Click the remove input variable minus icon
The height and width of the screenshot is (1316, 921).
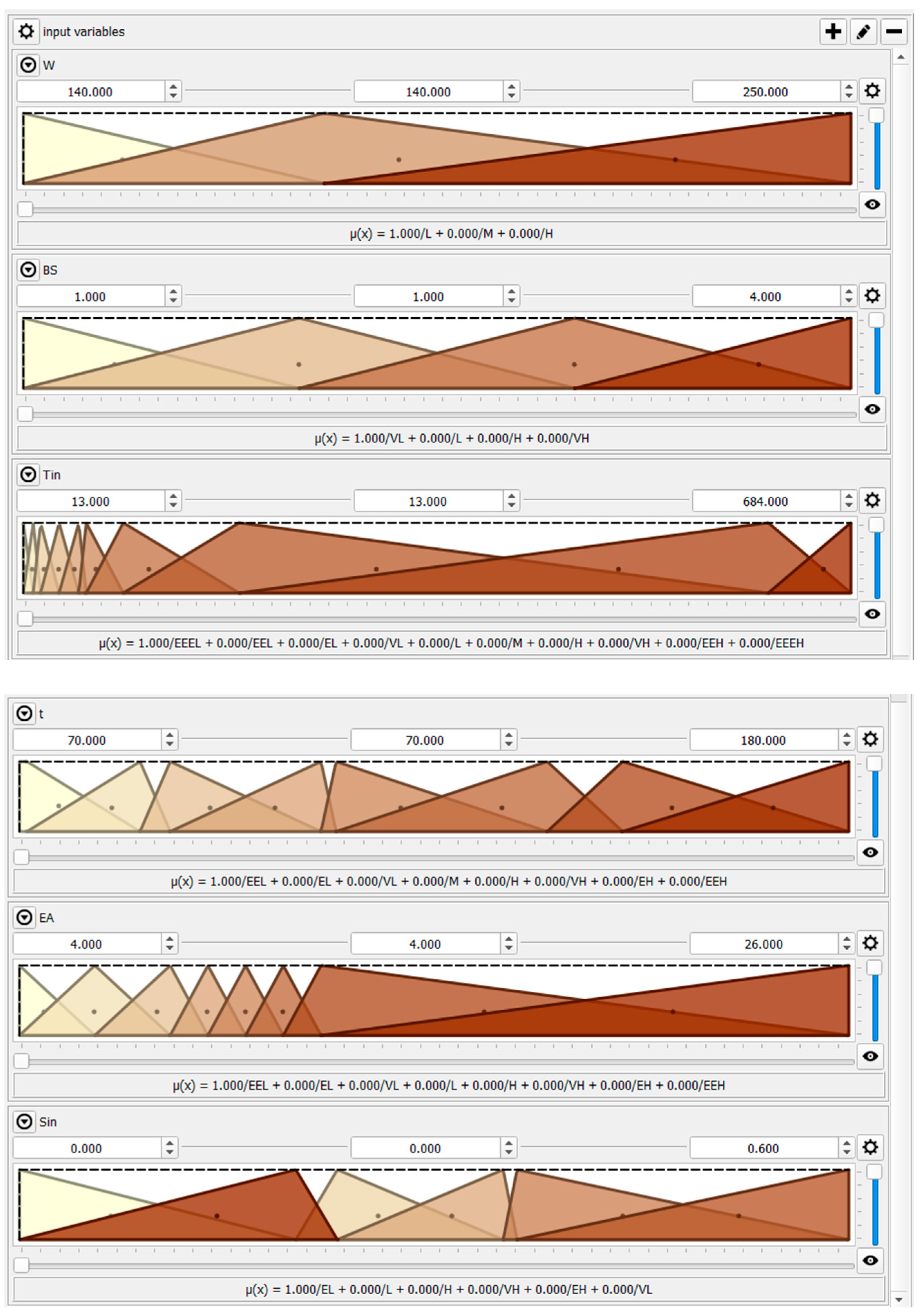point(893,31)
